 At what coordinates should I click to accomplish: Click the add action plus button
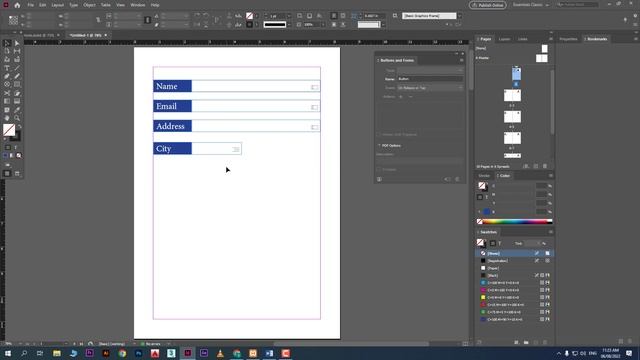click(401, 97)
